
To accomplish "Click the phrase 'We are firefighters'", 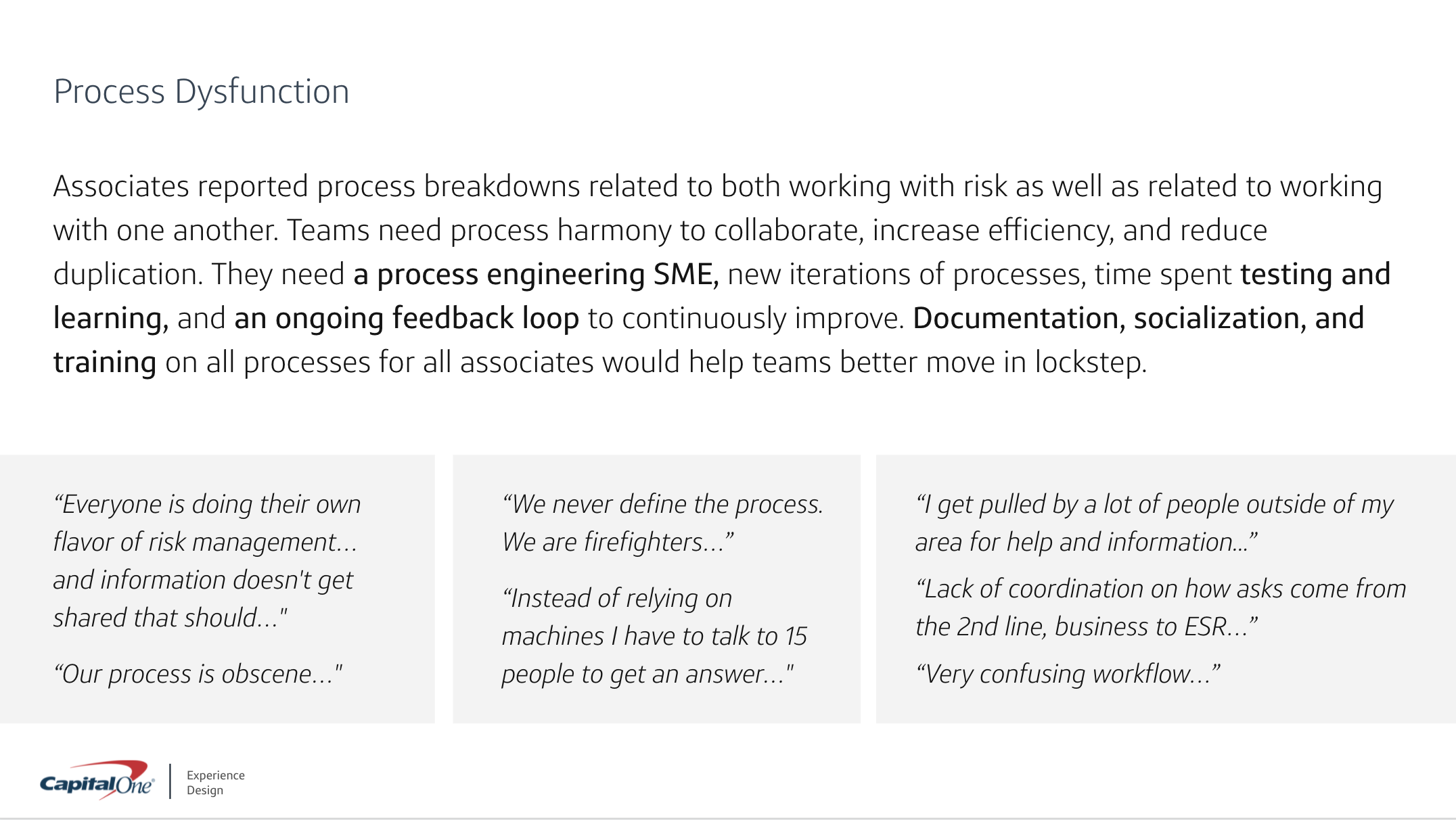I will [617, 542].
